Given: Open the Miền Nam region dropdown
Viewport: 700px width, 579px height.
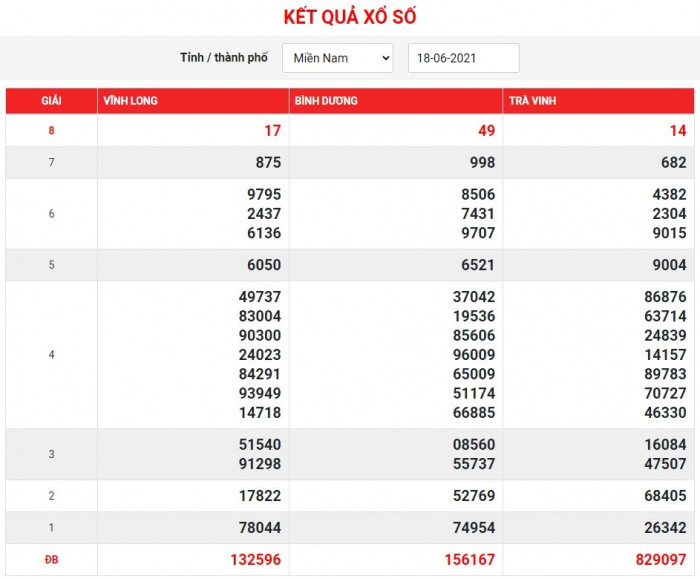Looking at the screenshot, I should [x=337, y=58].
